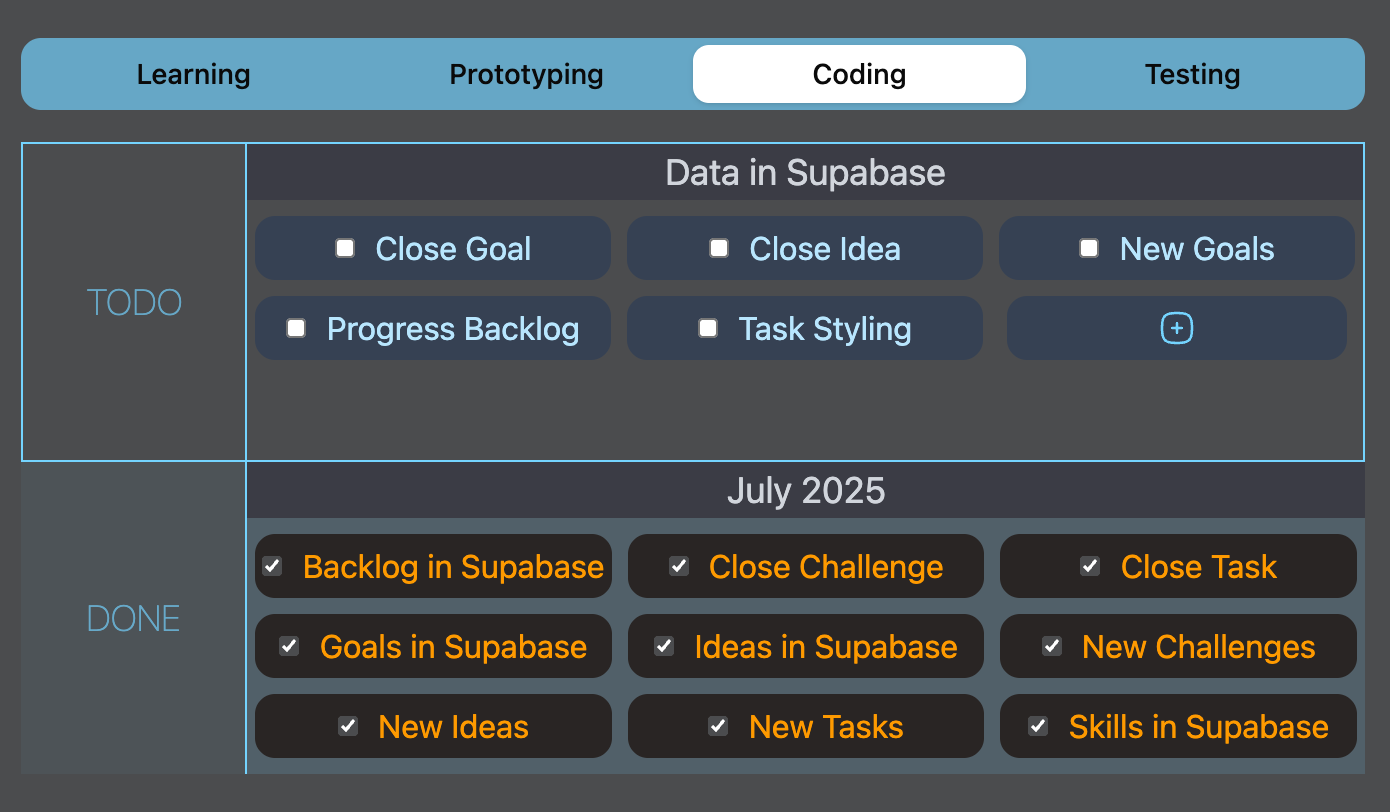1390x812 pixels.
Task: Open the Prototyping tab
Action: click(x=526, y=74)
